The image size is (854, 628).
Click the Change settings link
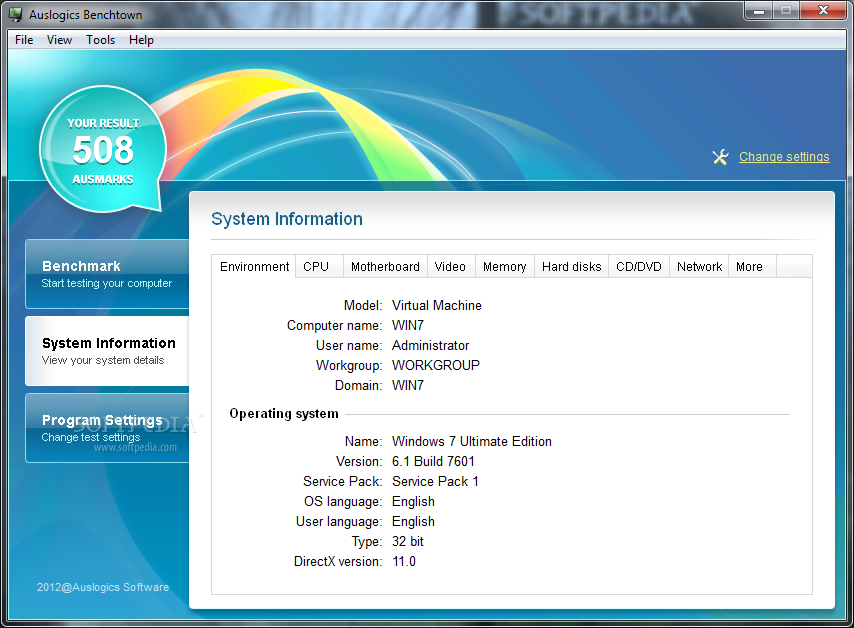[784, 157]
